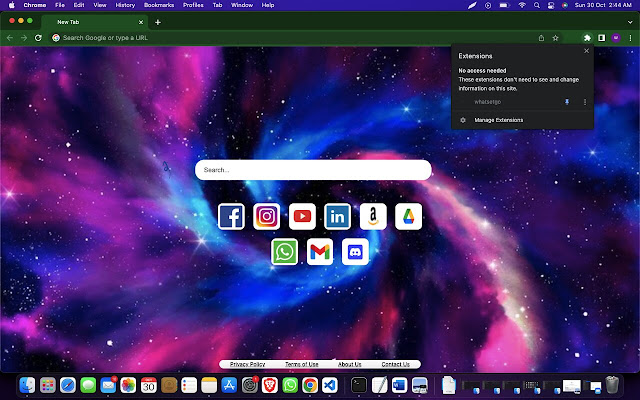Open more options for whatsetgo extension
Viewport: 640px width, 400px height.
(585, 102)
